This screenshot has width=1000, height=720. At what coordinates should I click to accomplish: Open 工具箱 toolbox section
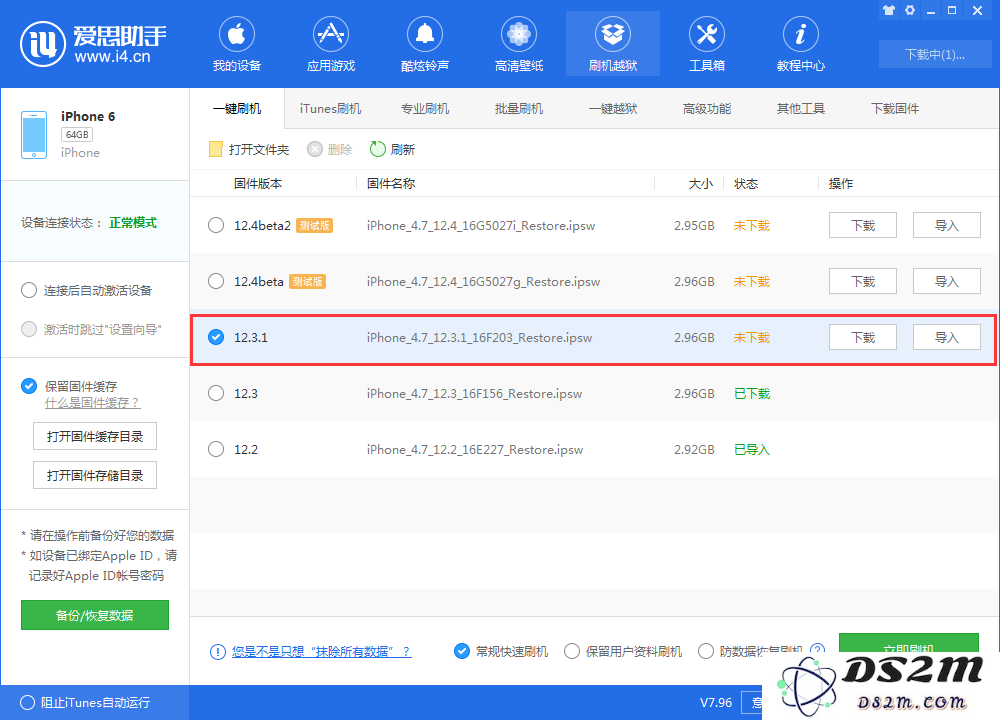pos(707,44)
